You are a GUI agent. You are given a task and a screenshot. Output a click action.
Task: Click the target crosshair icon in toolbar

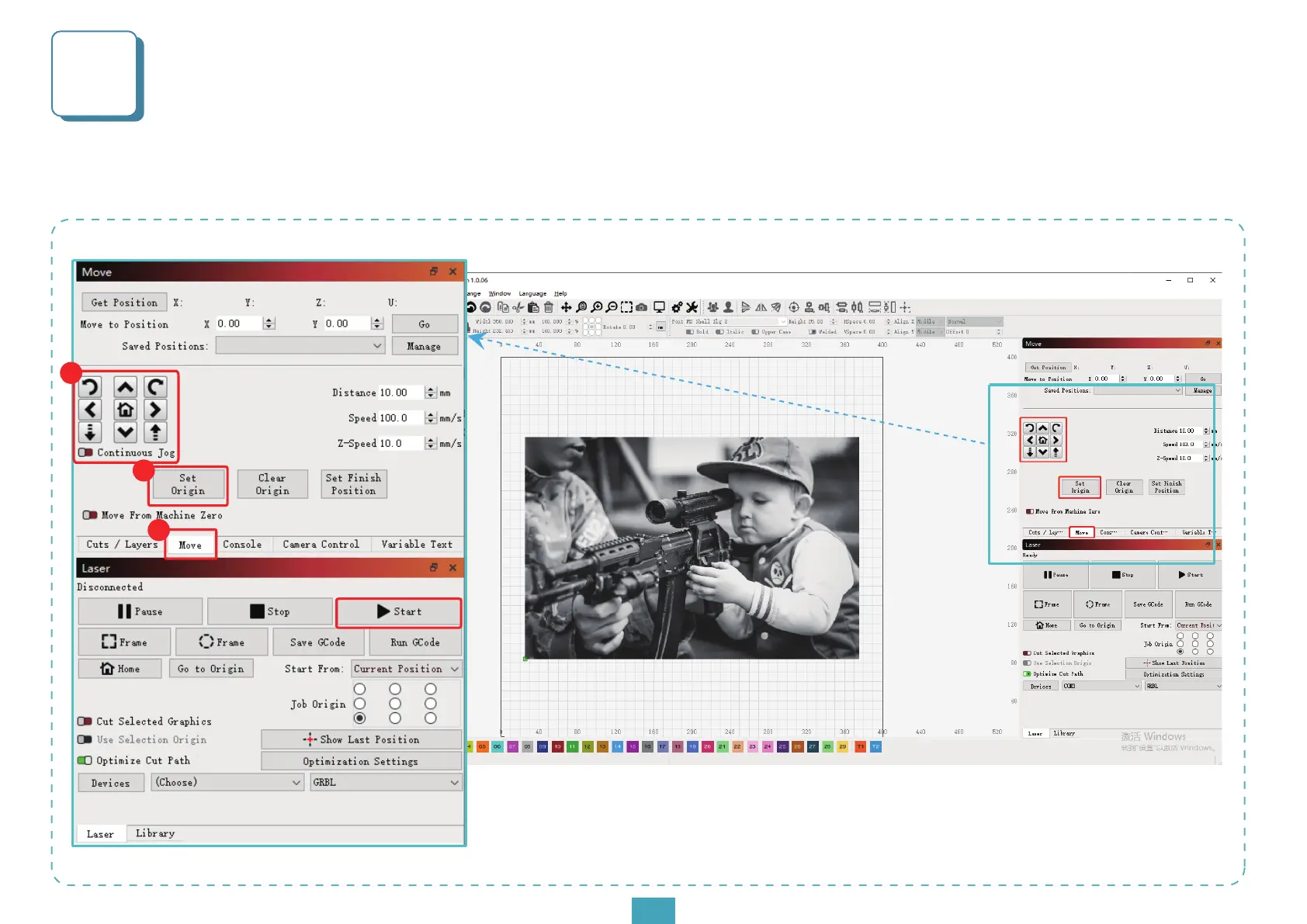pyautogui.click(x=794, y=307)
